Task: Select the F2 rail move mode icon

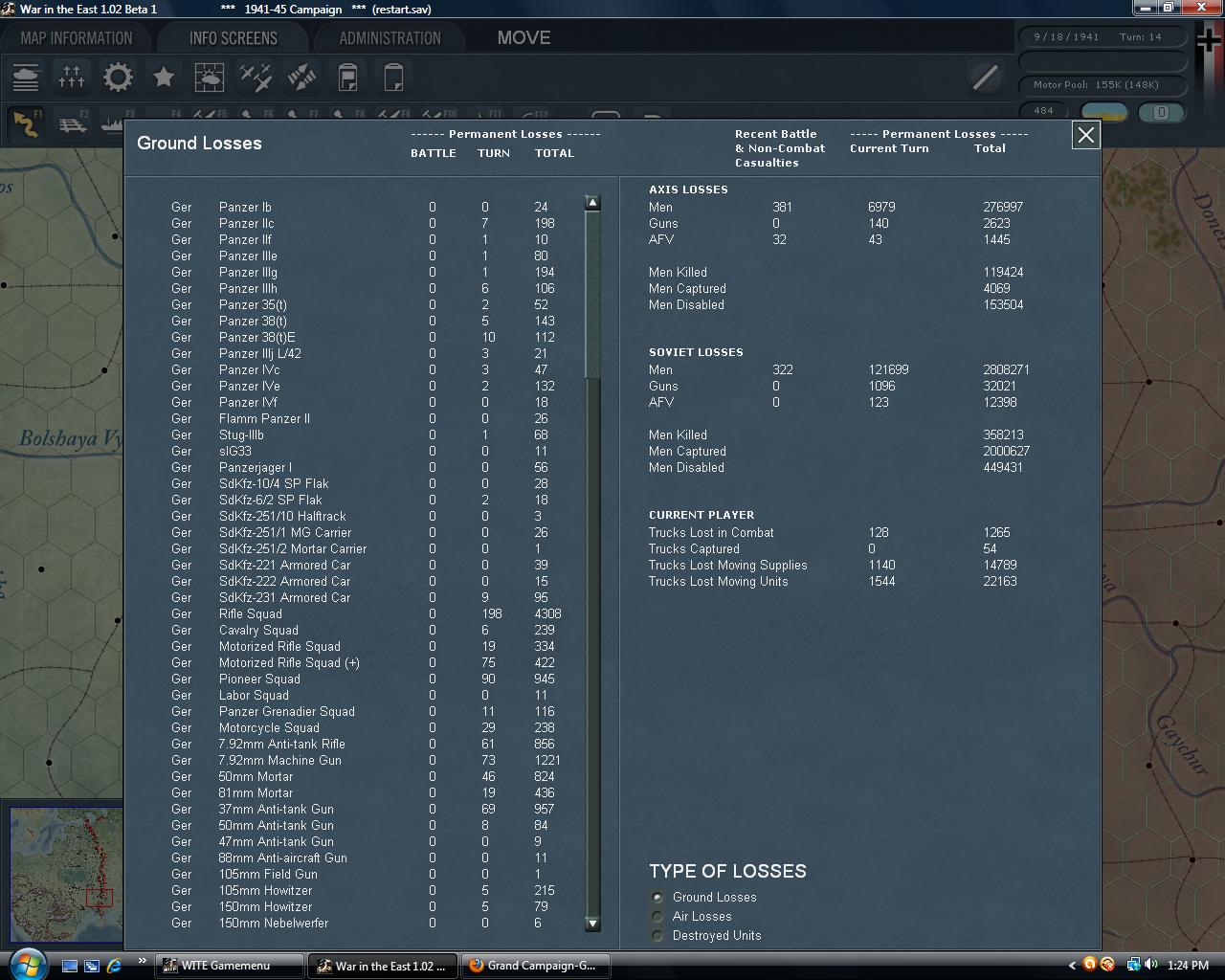Action: pyautogui.click(x=72, y=123)
